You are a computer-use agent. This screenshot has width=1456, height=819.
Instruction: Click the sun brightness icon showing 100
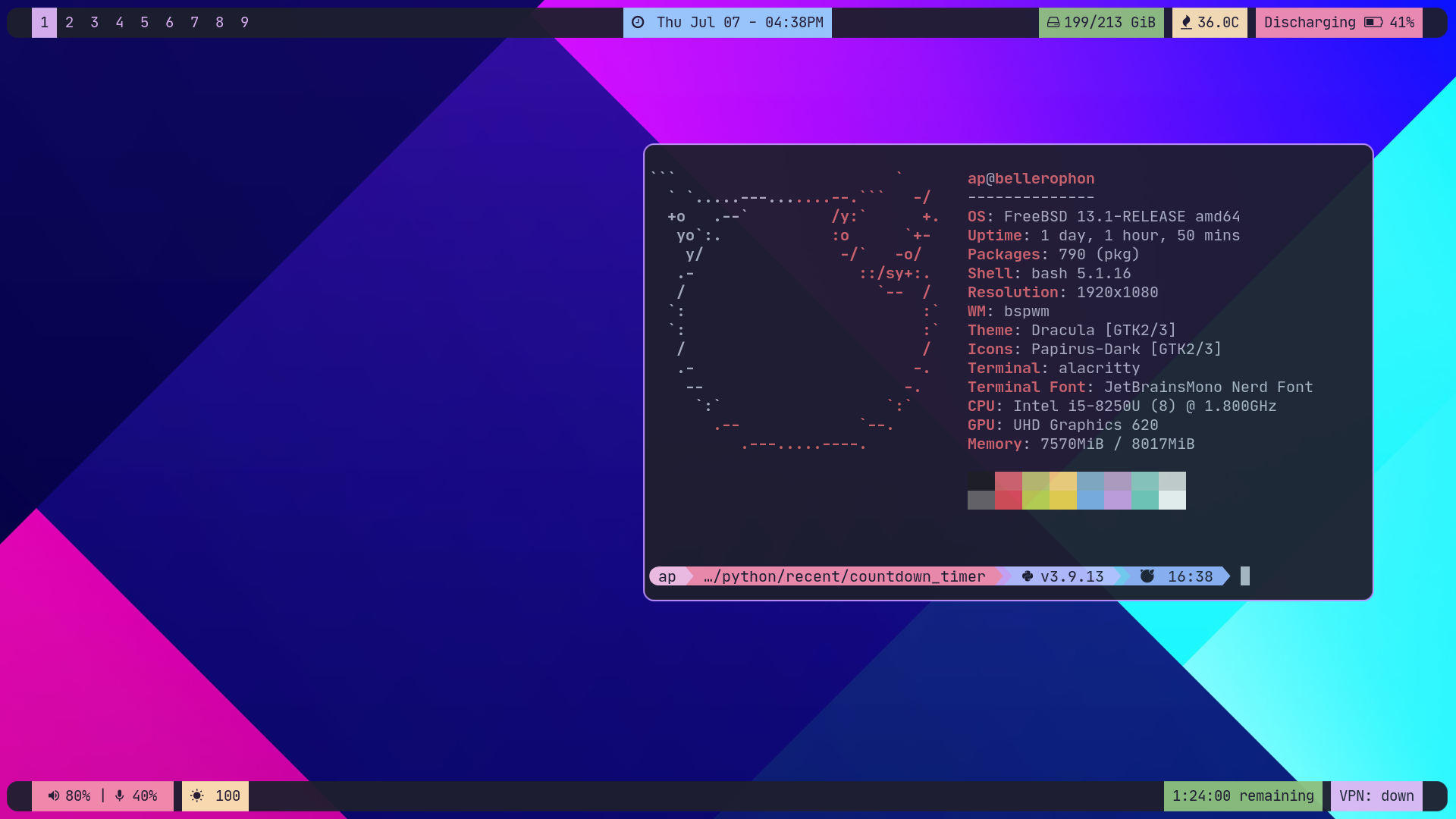[197, 796]
